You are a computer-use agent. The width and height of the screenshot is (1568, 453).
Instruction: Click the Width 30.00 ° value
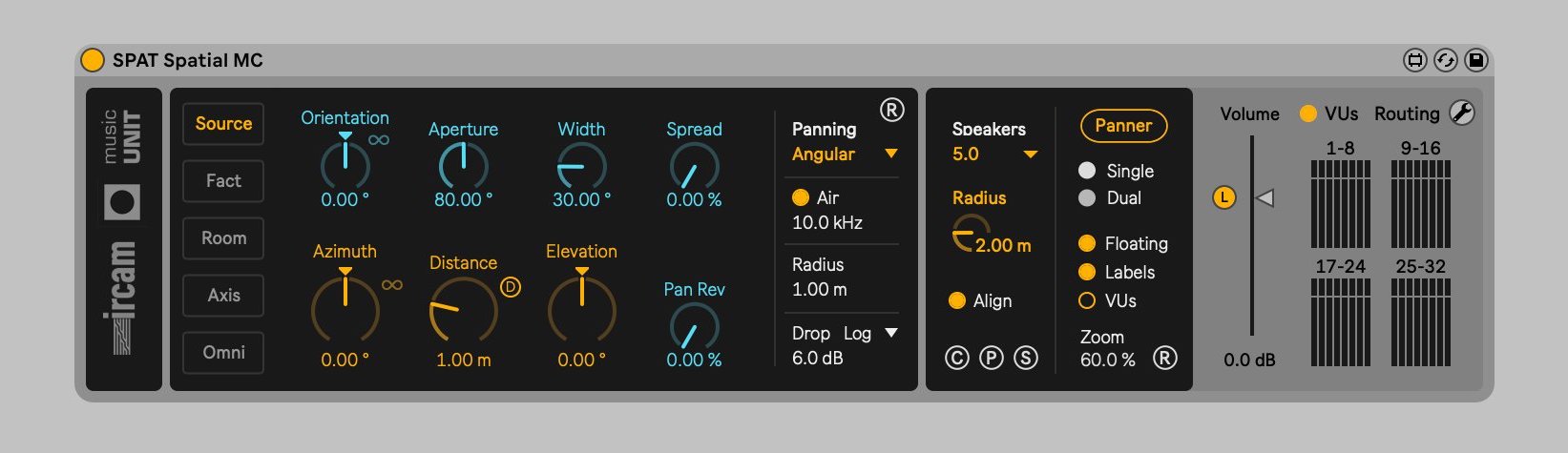tap(581, 200)
